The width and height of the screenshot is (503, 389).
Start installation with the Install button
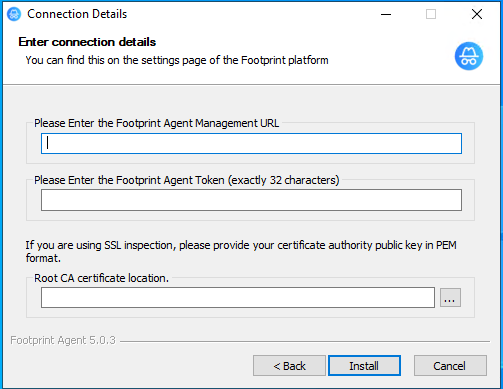364,366
